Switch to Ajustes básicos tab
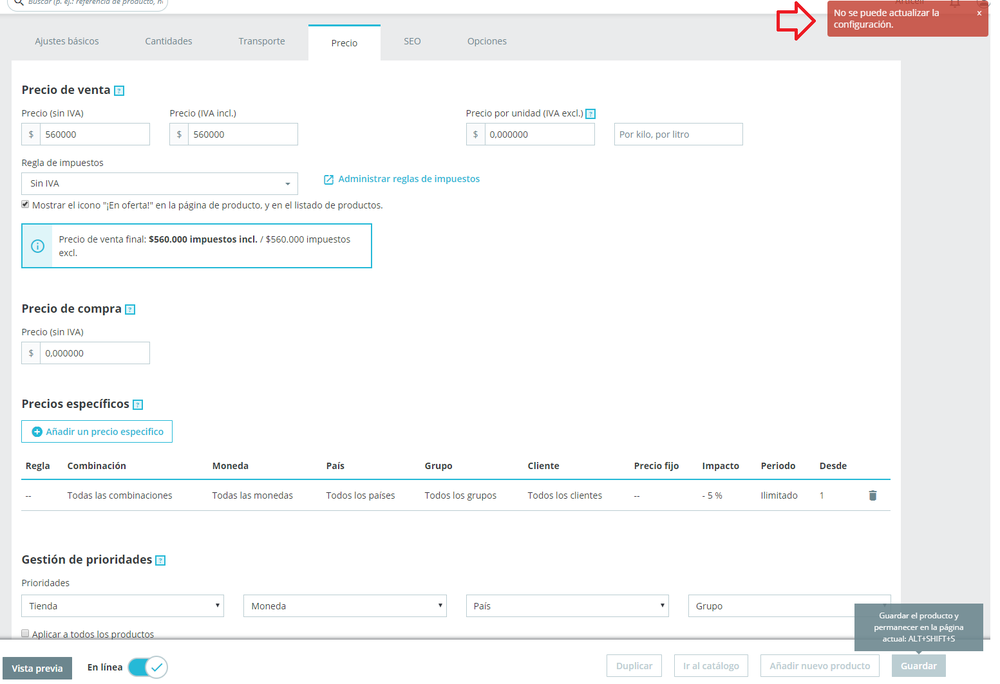Viewport: 1000px width, 684px height. [67, 41]
